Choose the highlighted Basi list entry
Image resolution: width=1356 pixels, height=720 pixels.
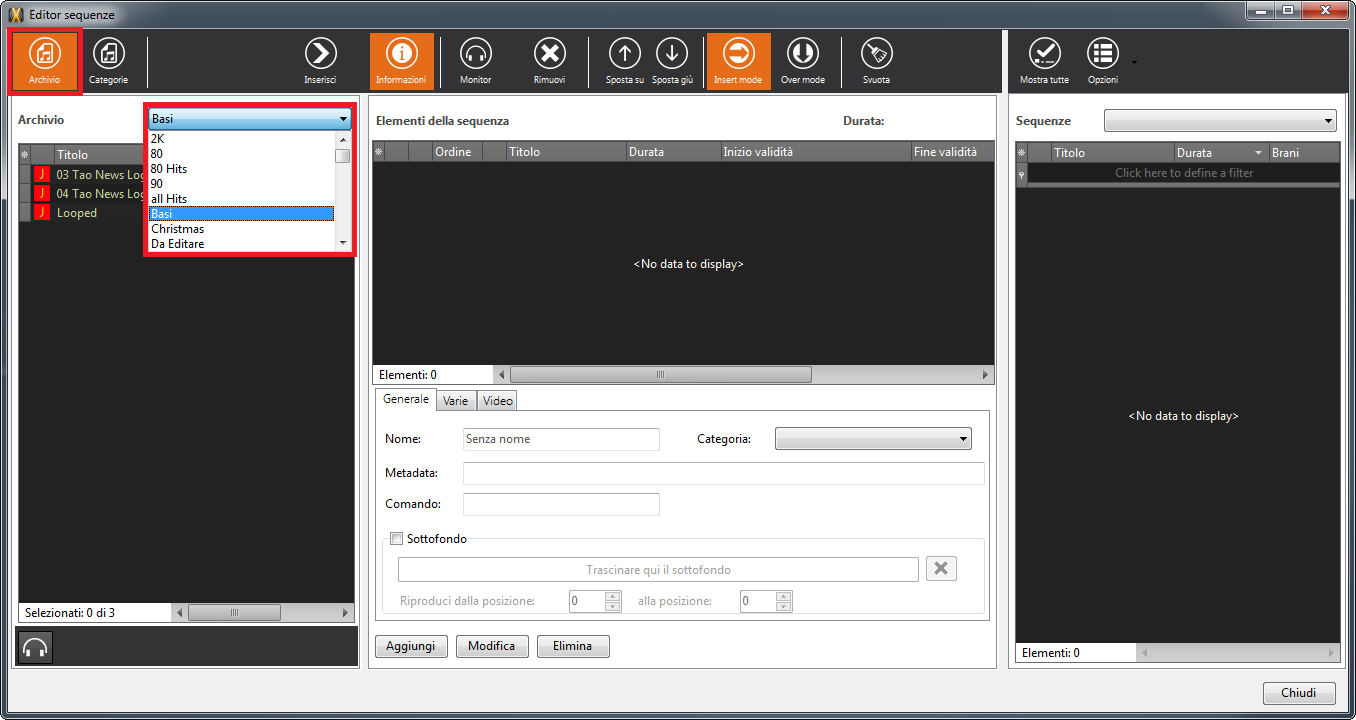pyautogui.click(x=241, y=213)
